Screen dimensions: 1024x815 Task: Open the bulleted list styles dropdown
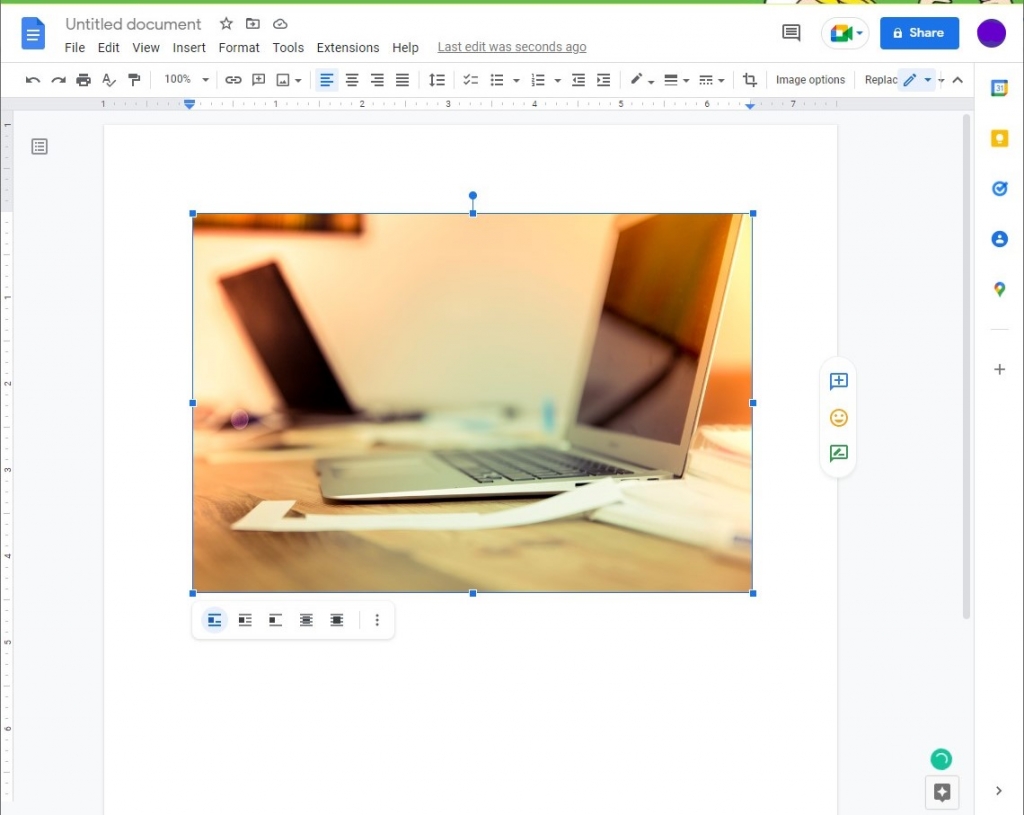(514, 79)
